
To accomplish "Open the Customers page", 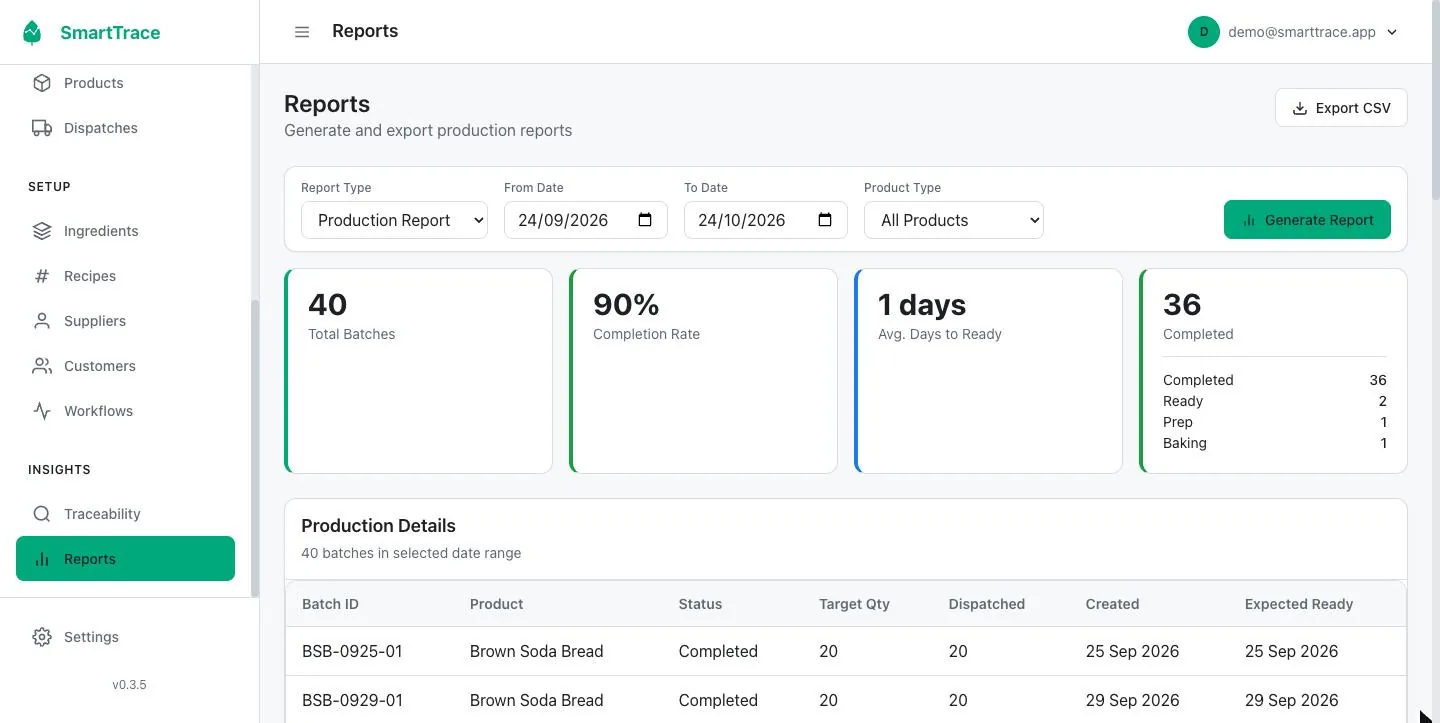I will (126, 366).
